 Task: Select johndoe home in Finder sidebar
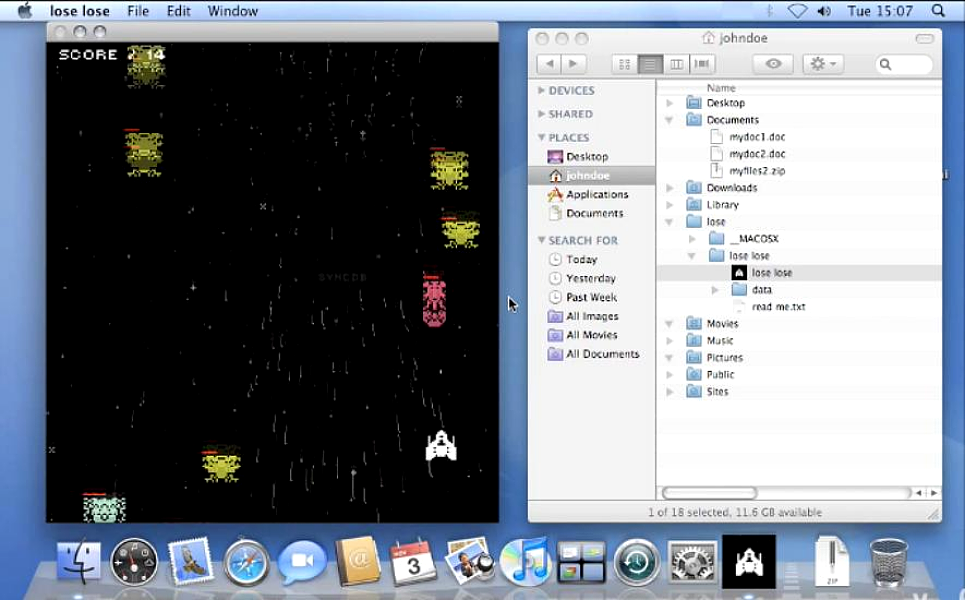point(591,175)
